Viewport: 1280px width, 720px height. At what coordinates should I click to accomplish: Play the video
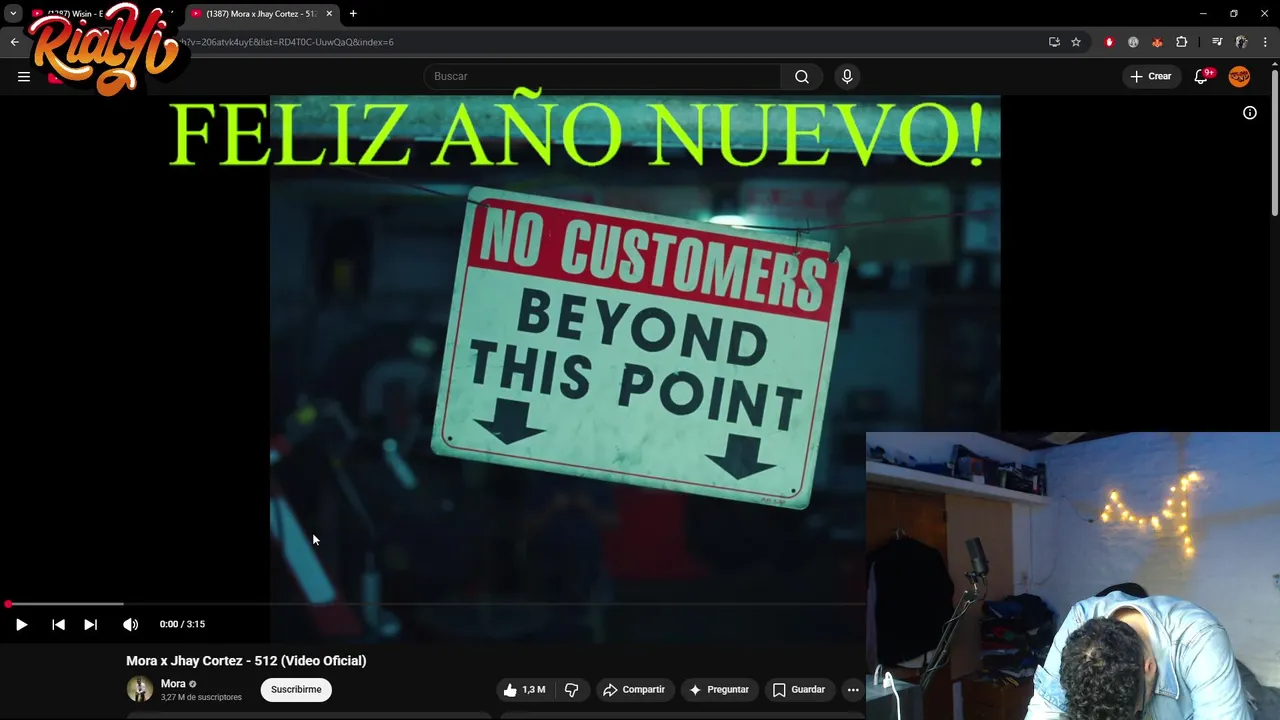click(x=21, y=624)
